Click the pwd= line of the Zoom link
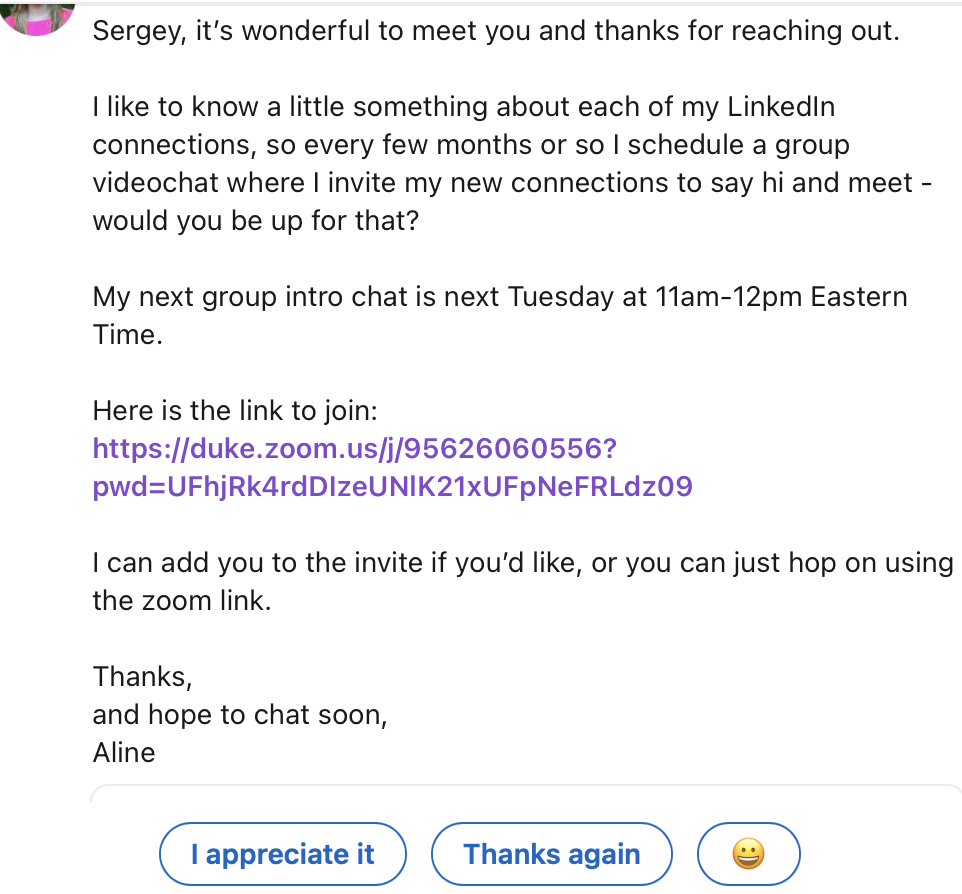Viewport: 962px width, 894px height. pos(393,487)
